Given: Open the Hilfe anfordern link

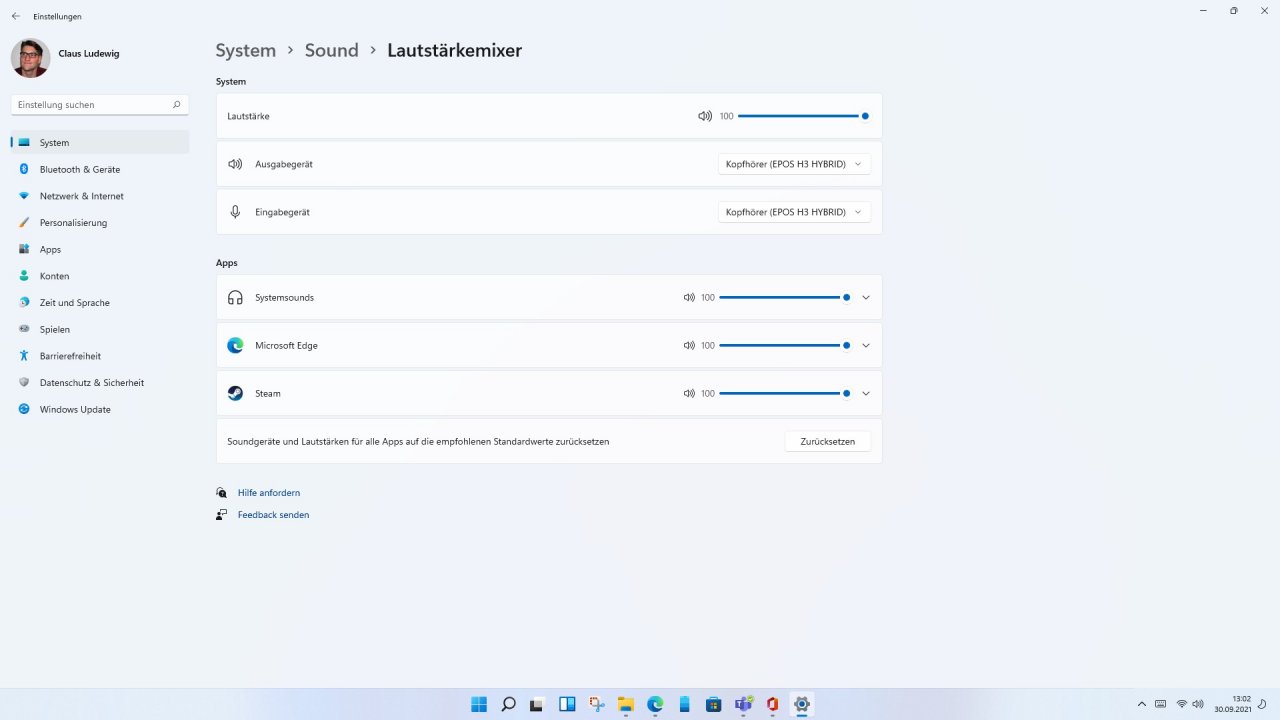Looking at the screenshot, I should coord(269,493).
